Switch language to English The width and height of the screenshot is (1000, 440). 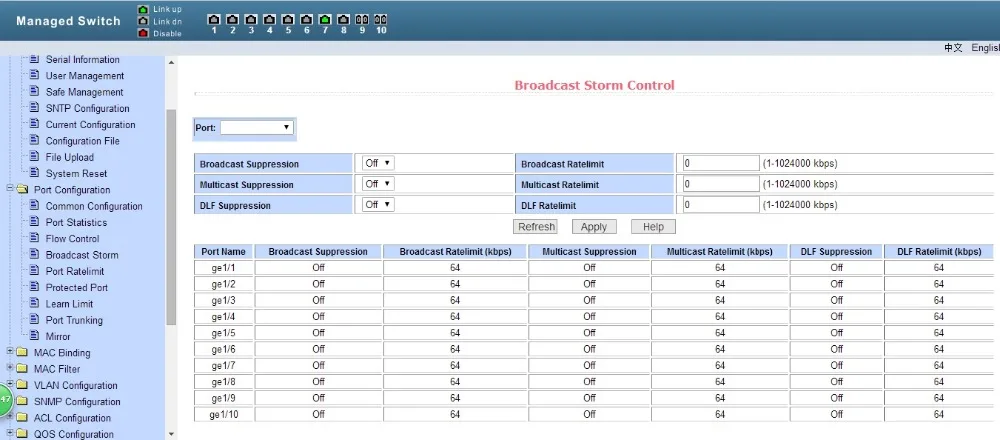(x=985, y=48)
